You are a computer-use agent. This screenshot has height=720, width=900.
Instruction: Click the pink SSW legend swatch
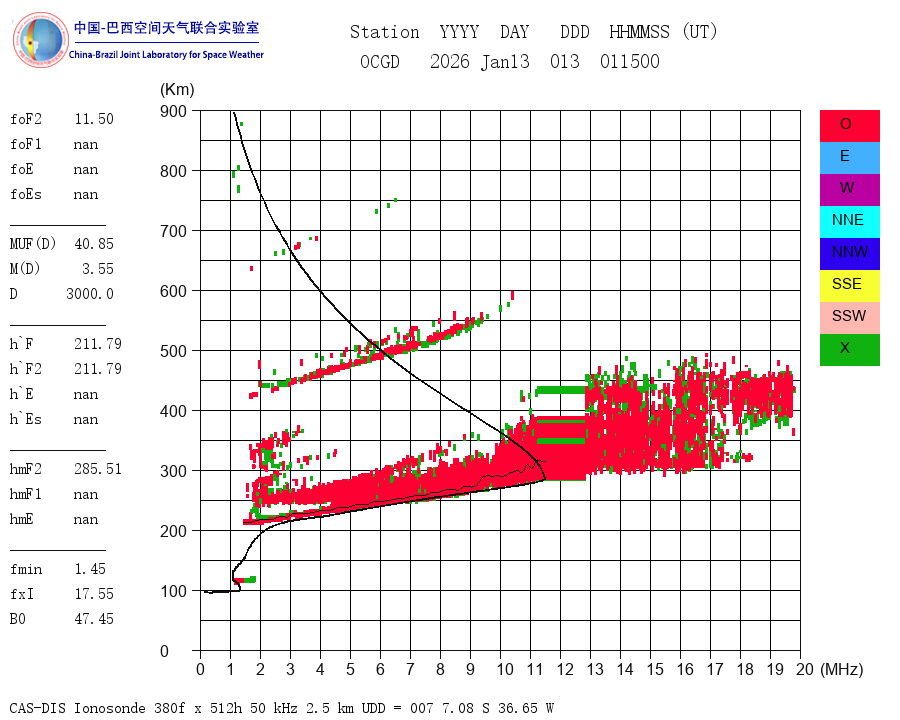(x=849, y=318)
